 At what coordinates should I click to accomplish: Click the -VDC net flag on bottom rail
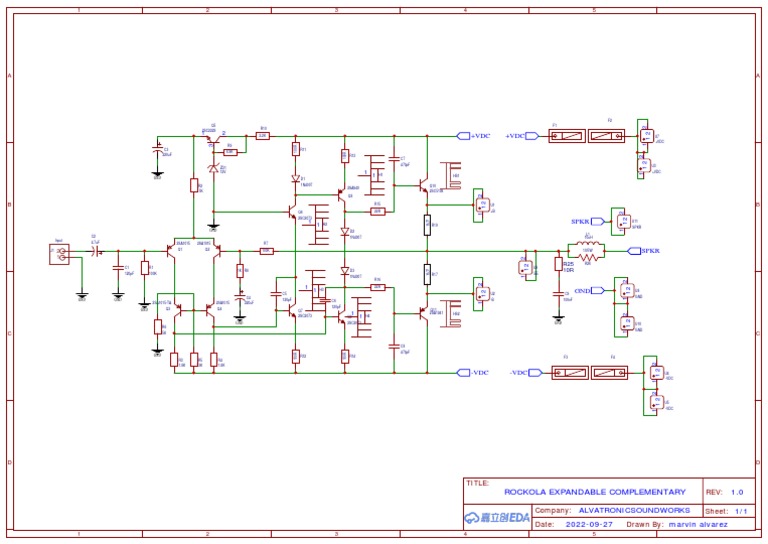pos(463,373)
